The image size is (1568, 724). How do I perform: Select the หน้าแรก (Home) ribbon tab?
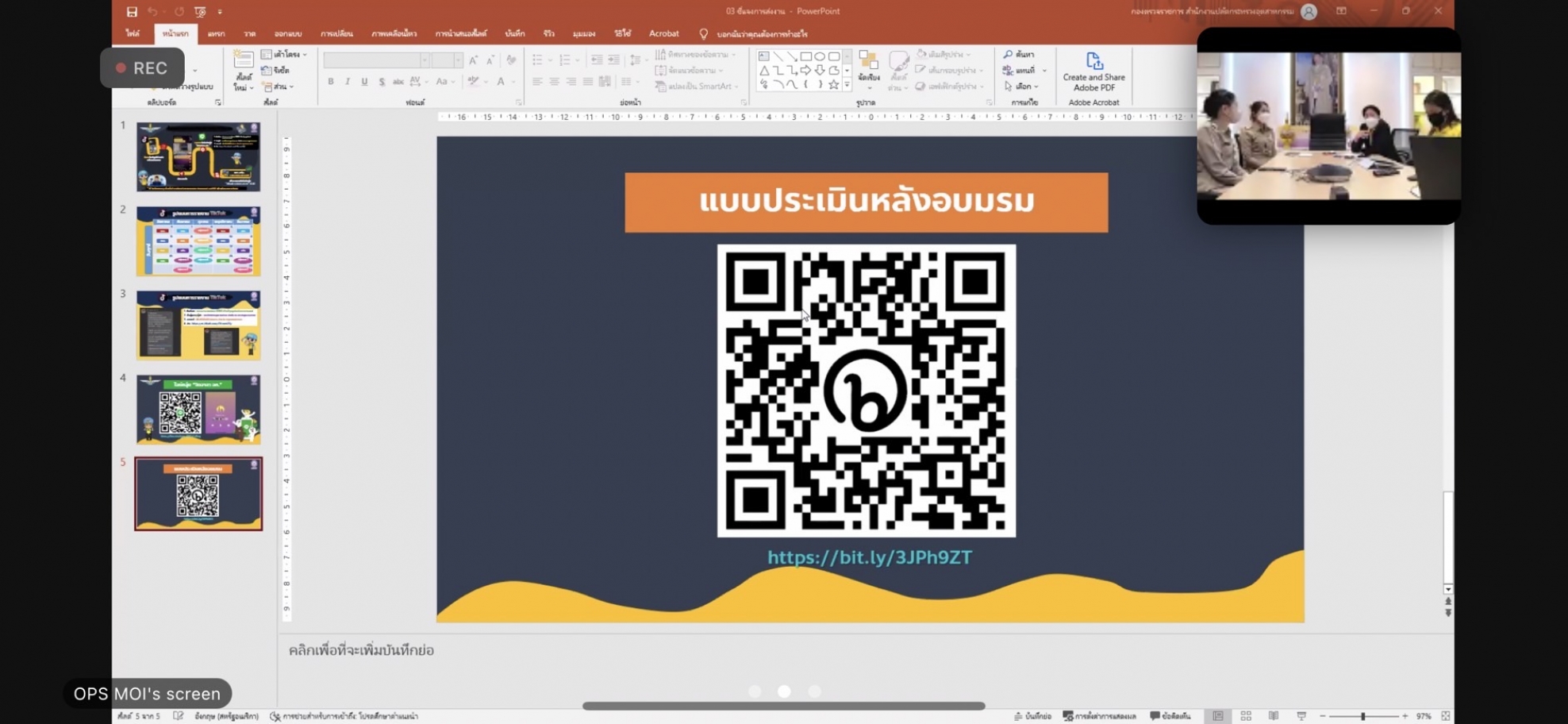(x=175, y=33)
